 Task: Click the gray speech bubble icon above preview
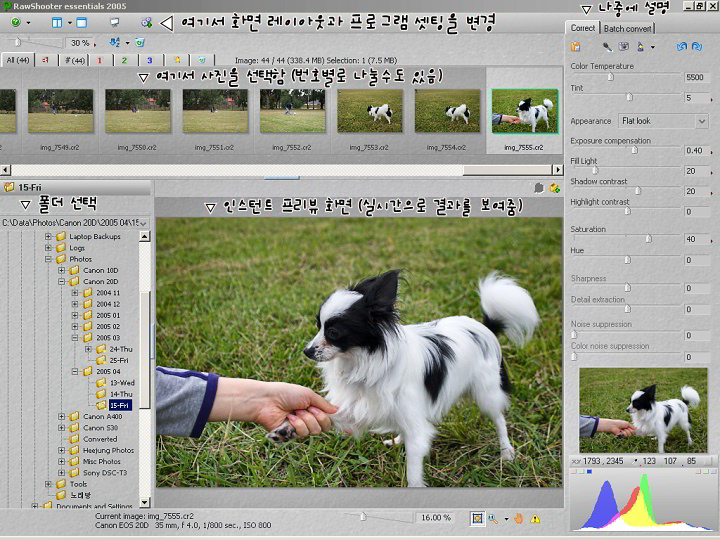[x=539, y=188]
